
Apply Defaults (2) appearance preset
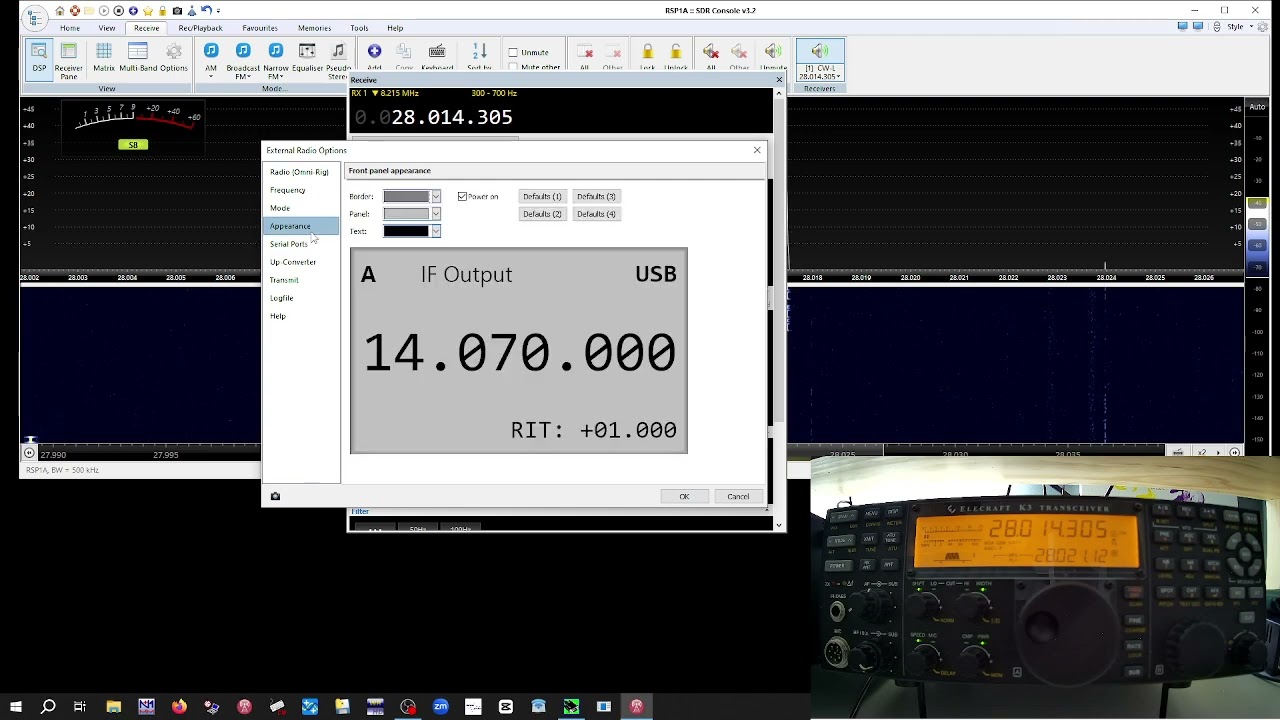click(x=542, y=214)
